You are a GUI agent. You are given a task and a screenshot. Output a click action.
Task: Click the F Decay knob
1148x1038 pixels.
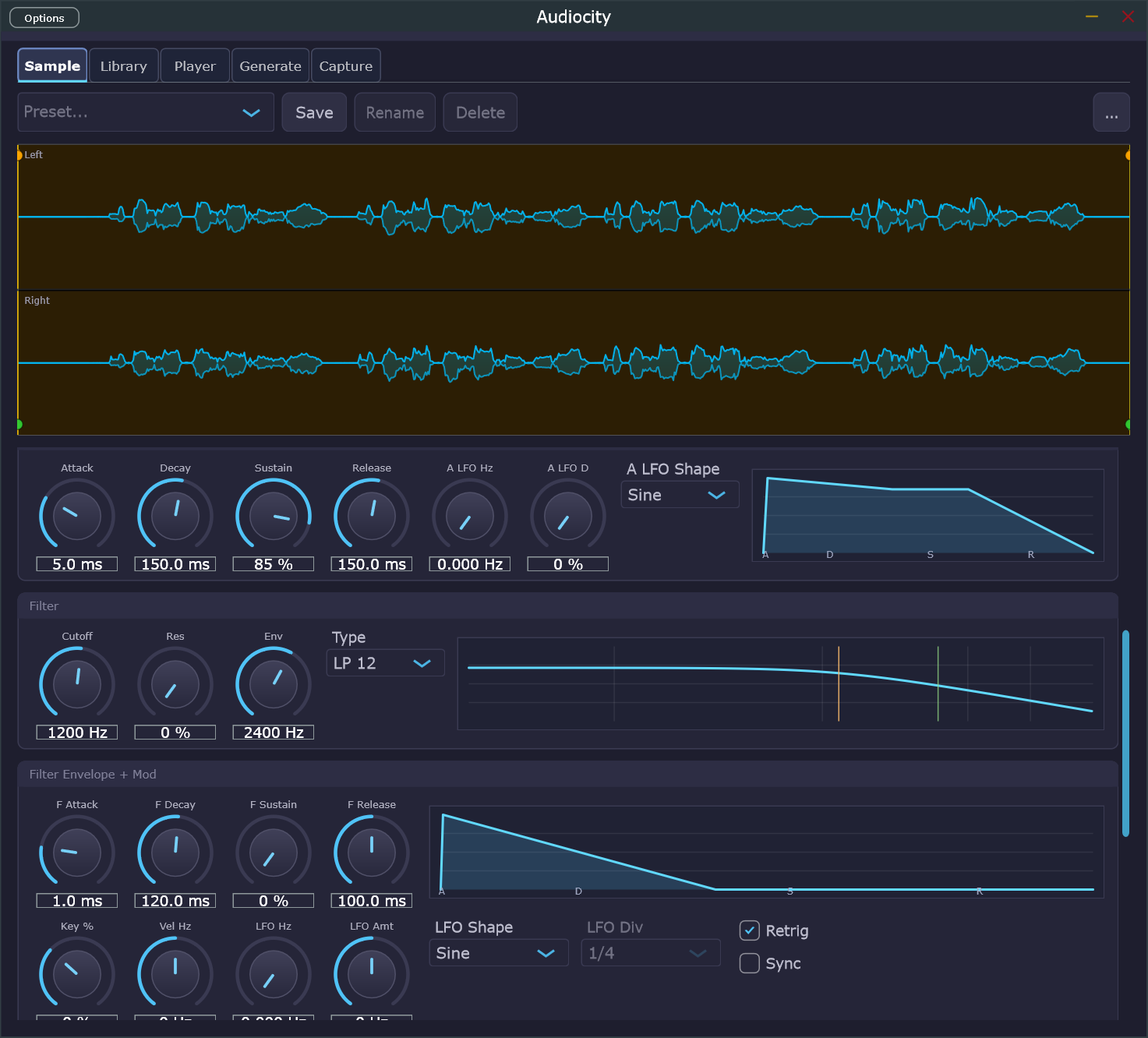coord(175,853)
